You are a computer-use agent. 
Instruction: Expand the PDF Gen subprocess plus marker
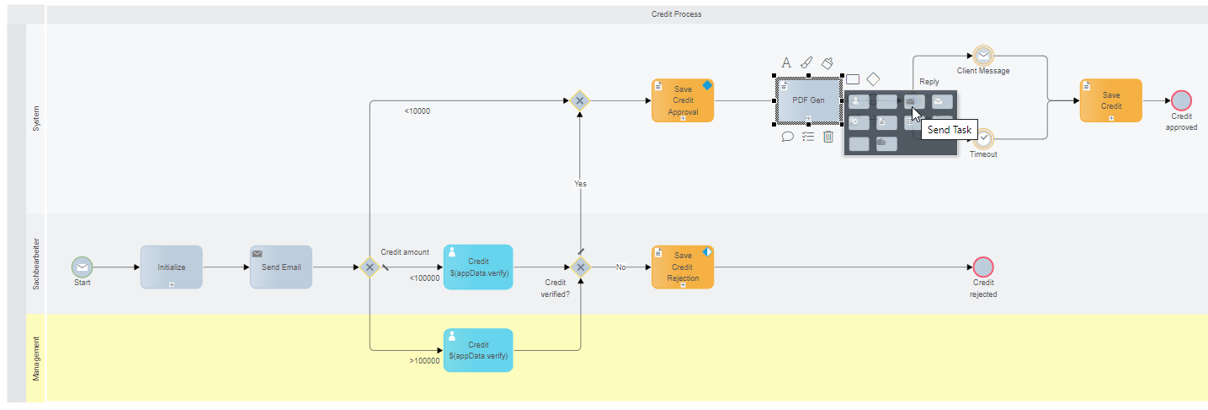(x=809, y=119)
